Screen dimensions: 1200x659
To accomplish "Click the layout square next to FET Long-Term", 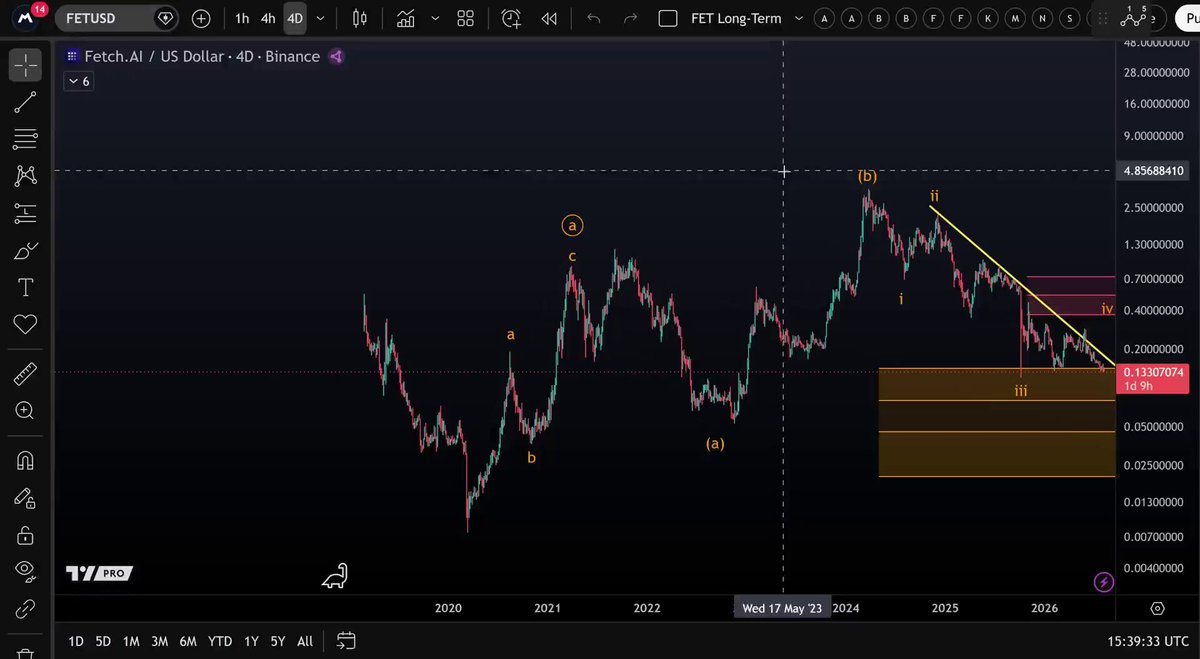I will tap(670, 18).
